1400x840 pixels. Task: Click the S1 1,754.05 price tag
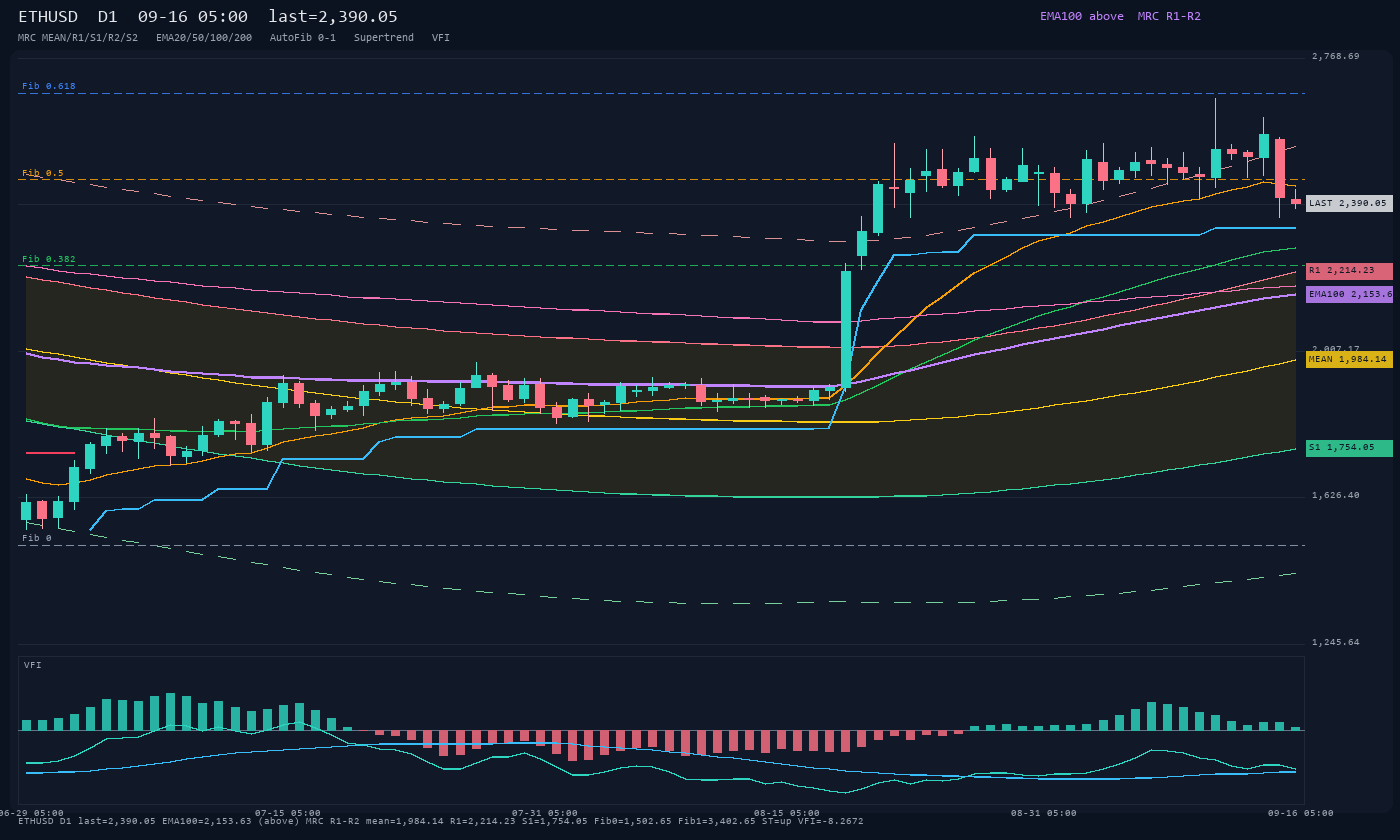click(1349, 448)
